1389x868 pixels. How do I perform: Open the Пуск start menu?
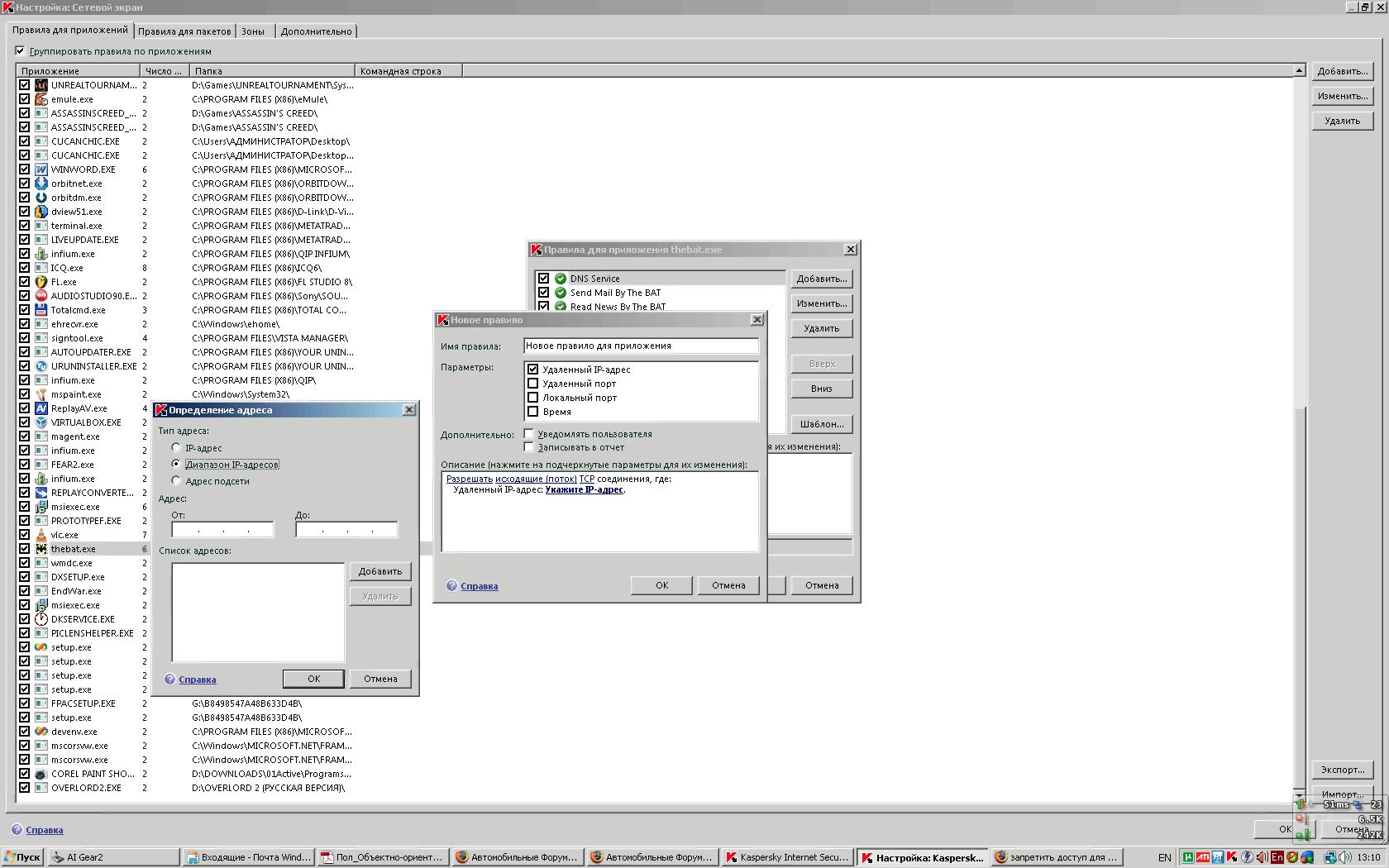tap(22, 857)
